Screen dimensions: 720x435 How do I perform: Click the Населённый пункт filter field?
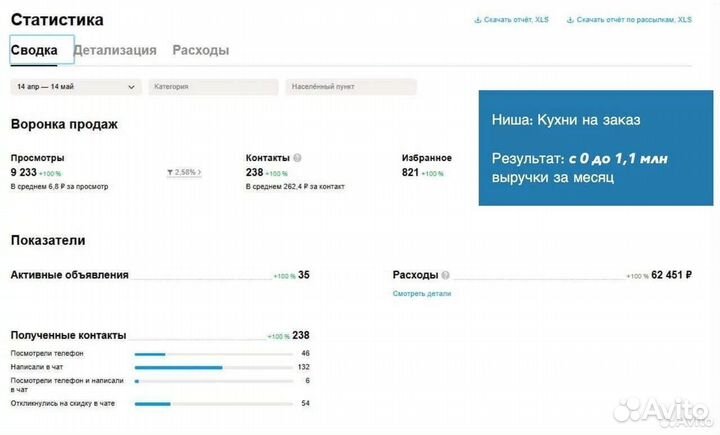click(x=351, y=87)
